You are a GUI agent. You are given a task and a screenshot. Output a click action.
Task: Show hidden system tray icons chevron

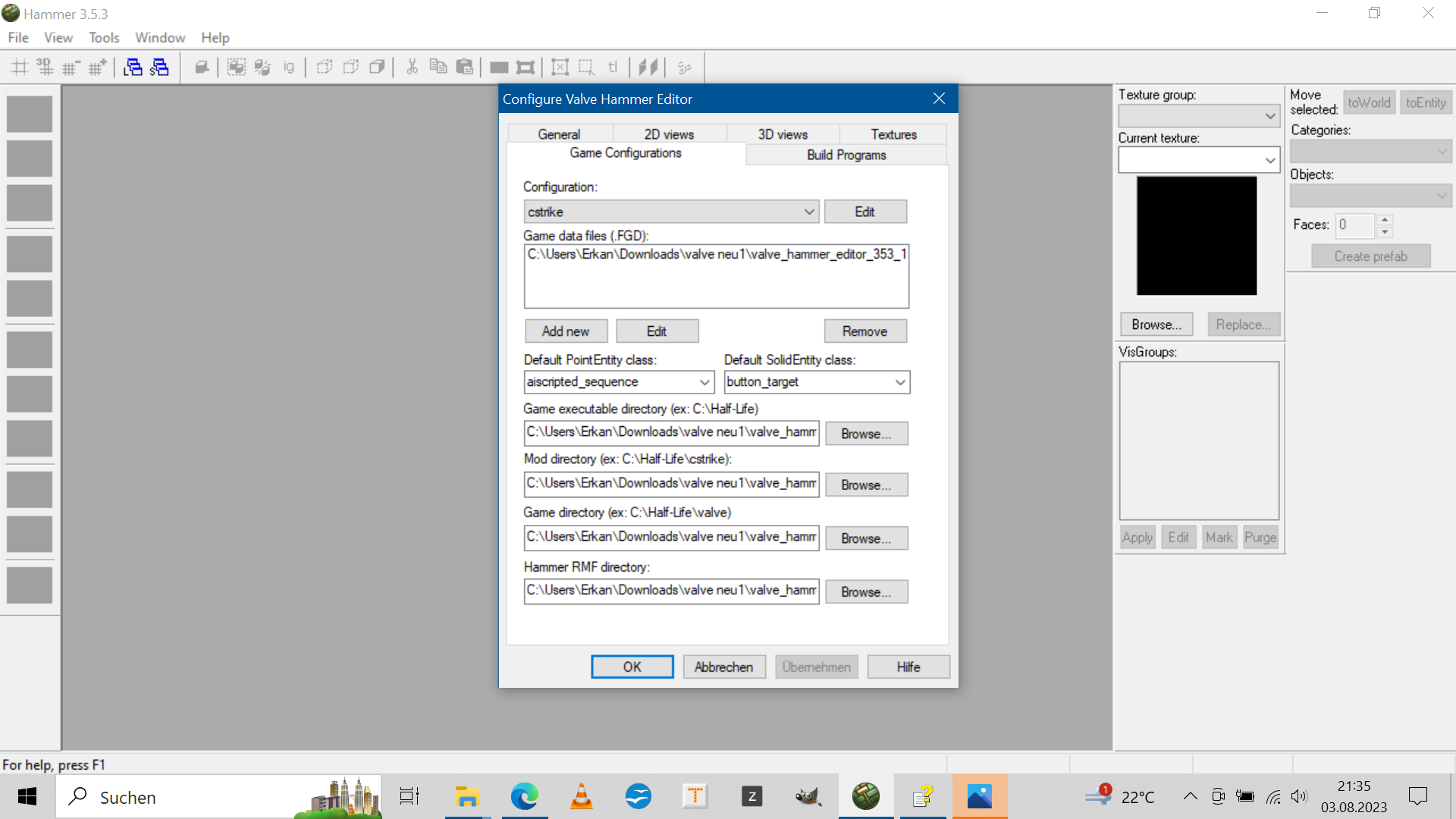1191,796
